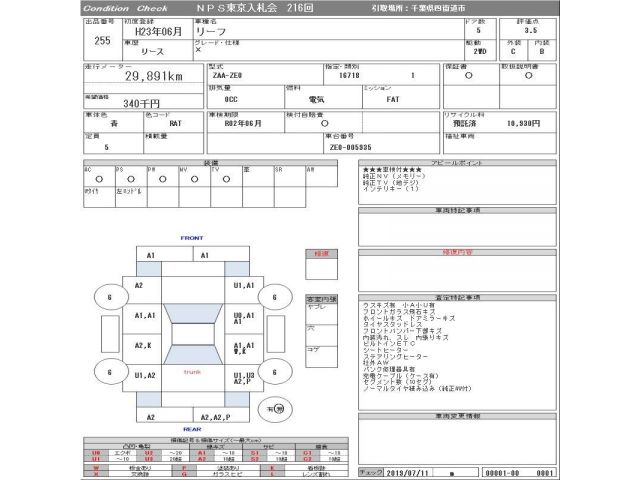Select the 客室内張 header

321,299
